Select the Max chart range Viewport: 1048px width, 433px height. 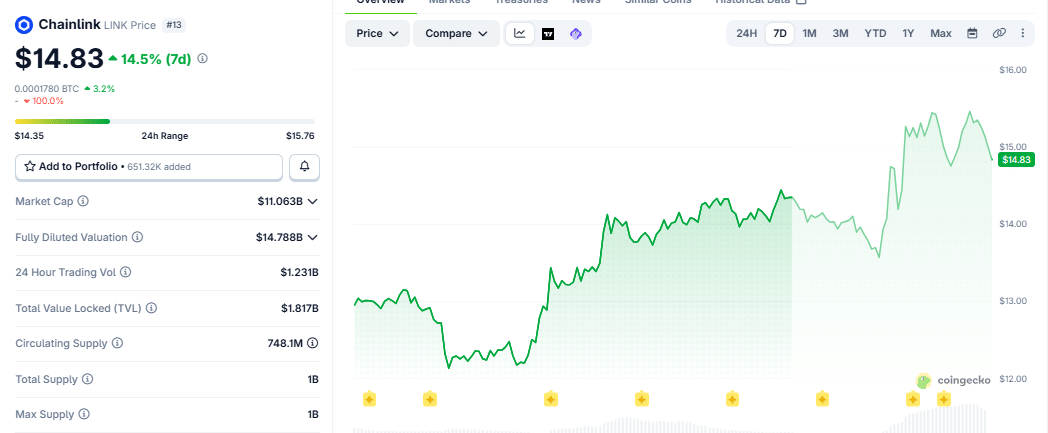click(941, 33)
